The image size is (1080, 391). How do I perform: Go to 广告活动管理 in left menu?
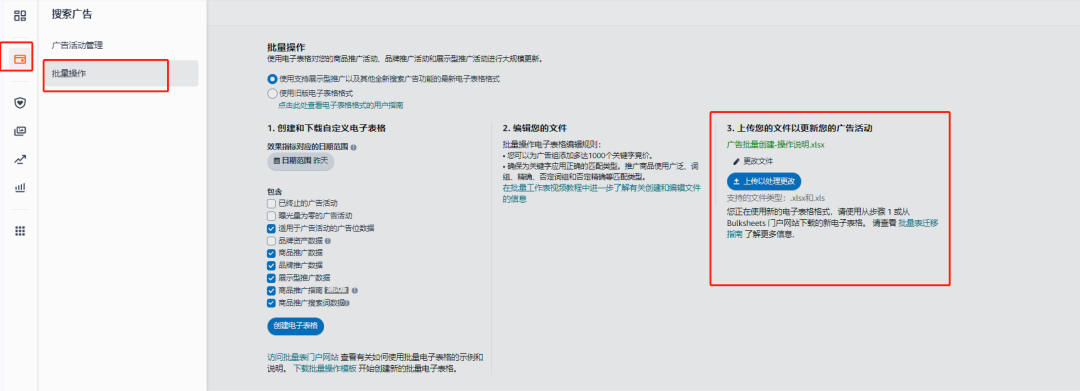77,45
